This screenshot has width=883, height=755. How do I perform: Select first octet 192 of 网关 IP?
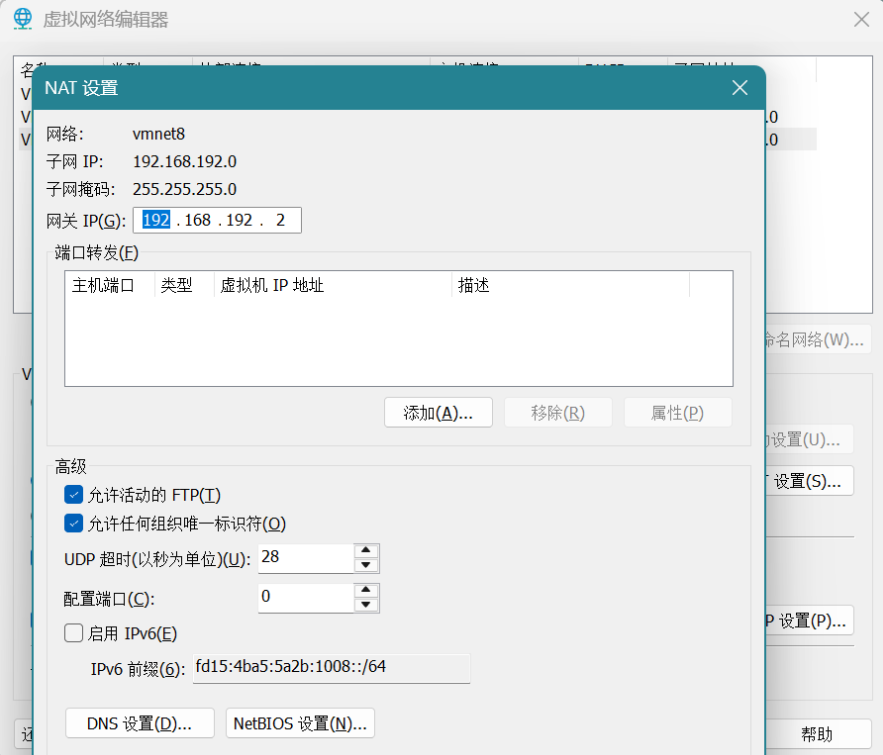[x=156, y=220]
